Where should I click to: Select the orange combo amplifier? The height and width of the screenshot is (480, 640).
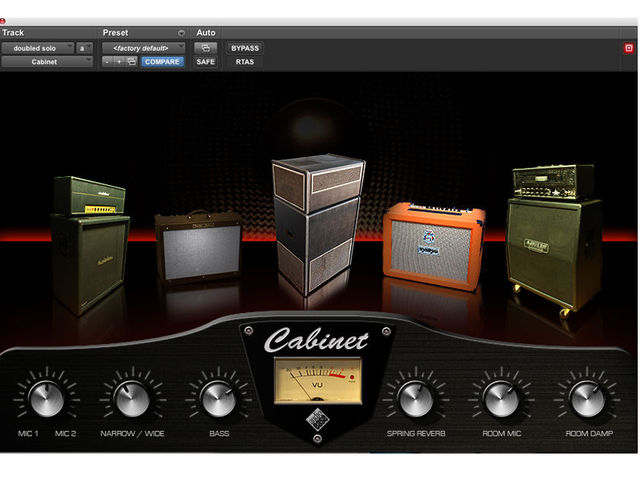[x=434, y=246]
